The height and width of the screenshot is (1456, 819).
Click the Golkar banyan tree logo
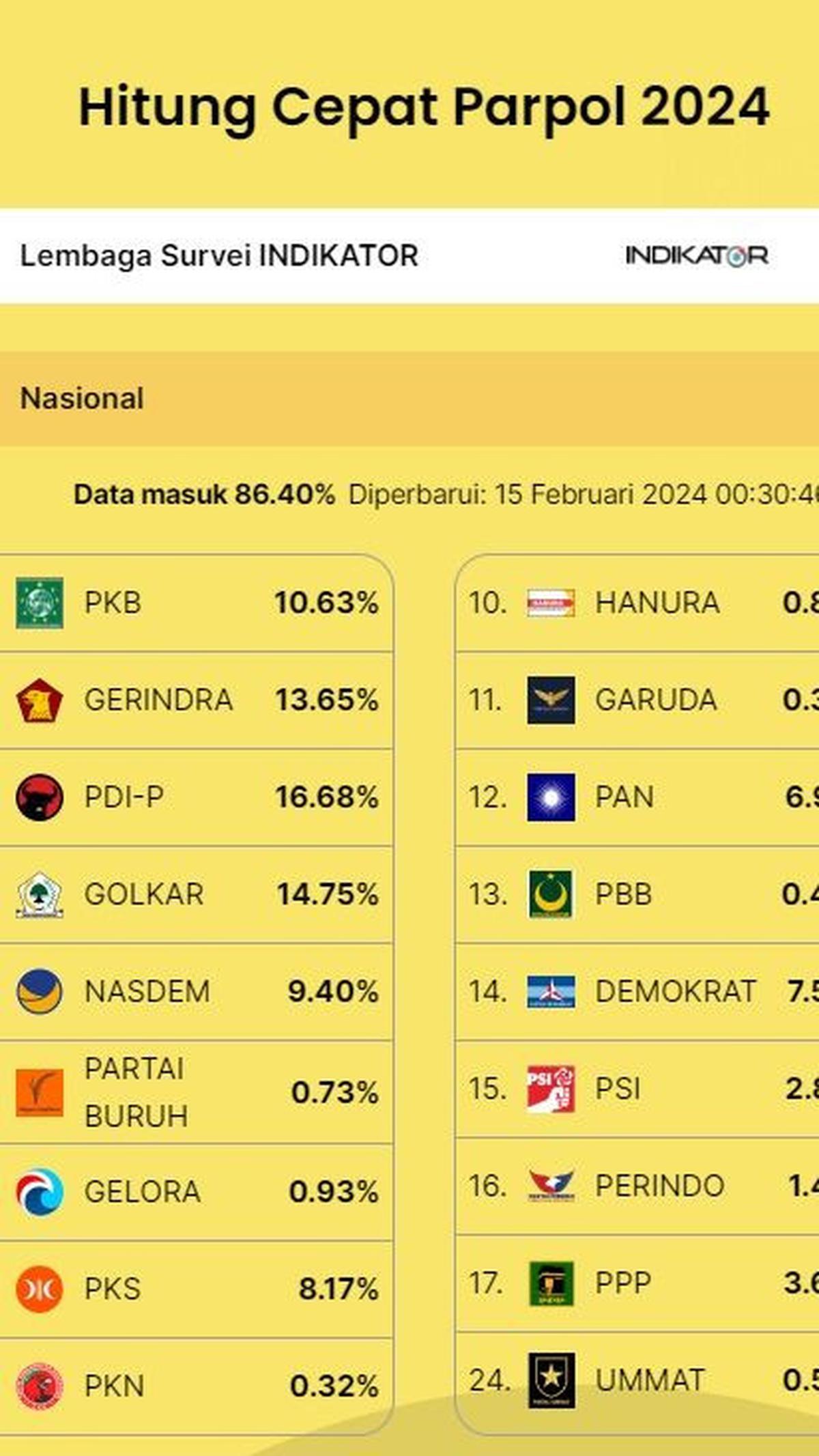click(x=40, y=894)
